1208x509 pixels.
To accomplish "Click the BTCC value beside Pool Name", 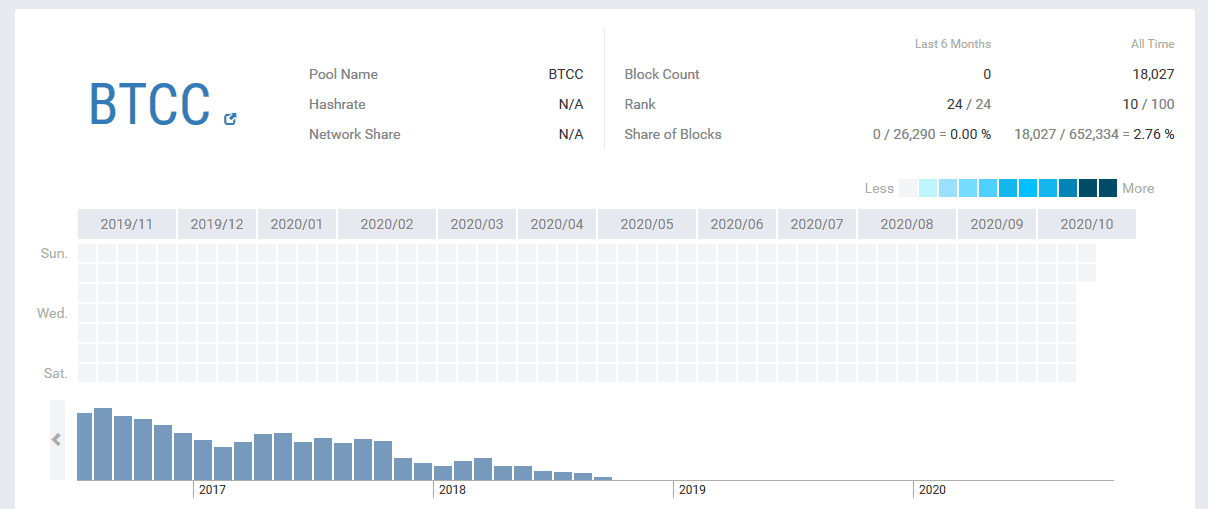I will pyautogui.click(x=566, y=74).
